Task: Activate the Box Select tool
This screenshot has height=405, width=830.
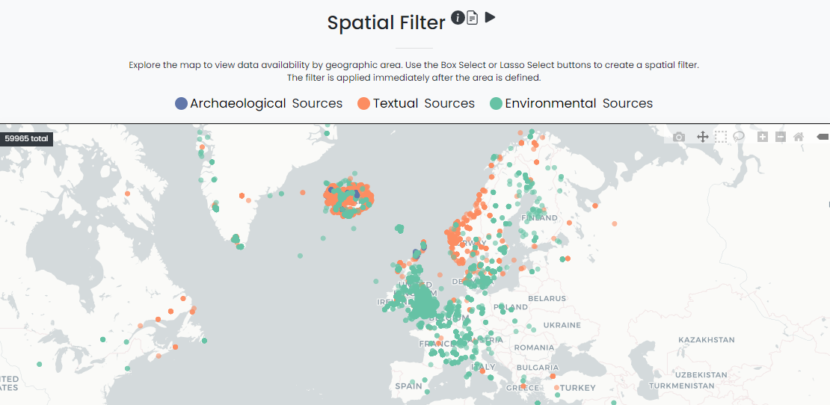Action: (721, 136)
